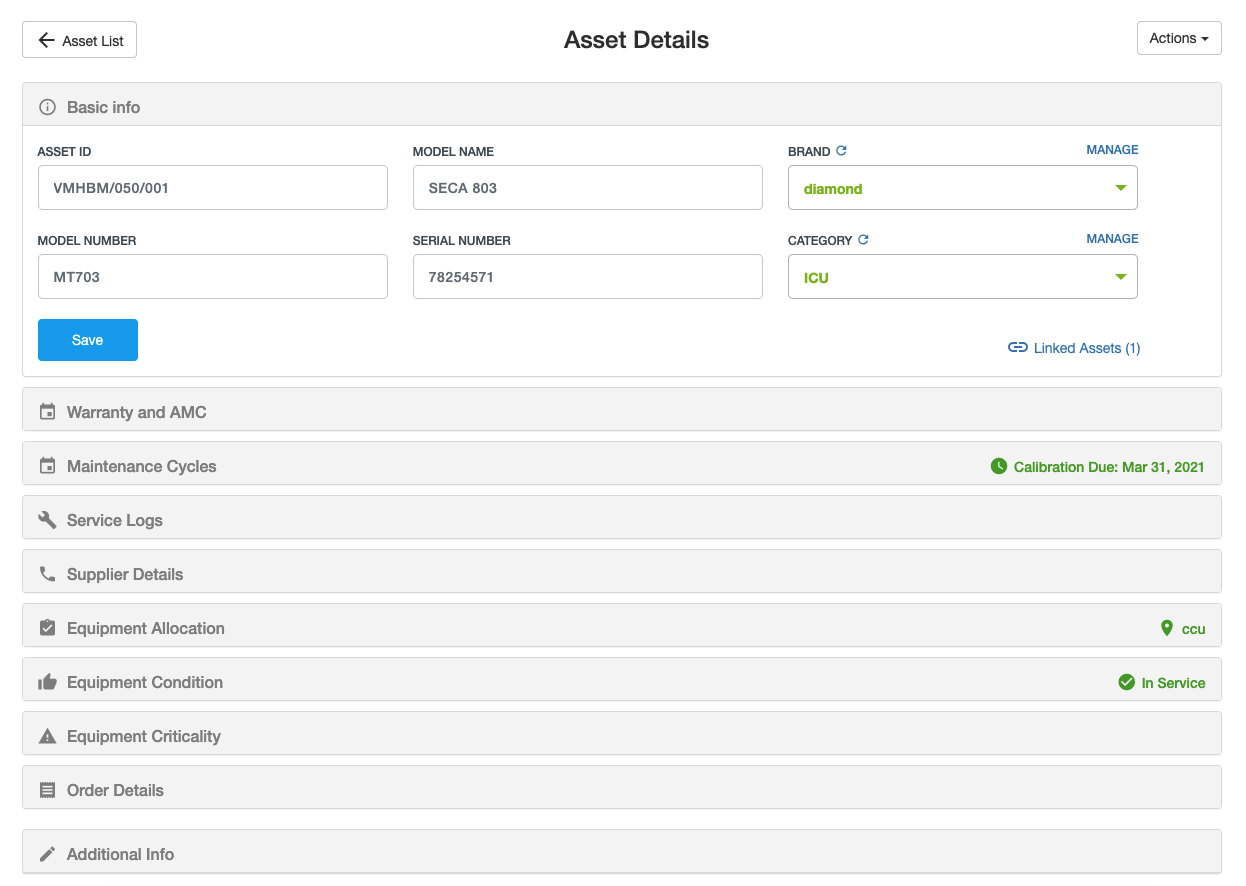Viewport: 1246px width, 886px height.
Task: Click the wrench icon beside Service Logs
Action: point(46,519)
